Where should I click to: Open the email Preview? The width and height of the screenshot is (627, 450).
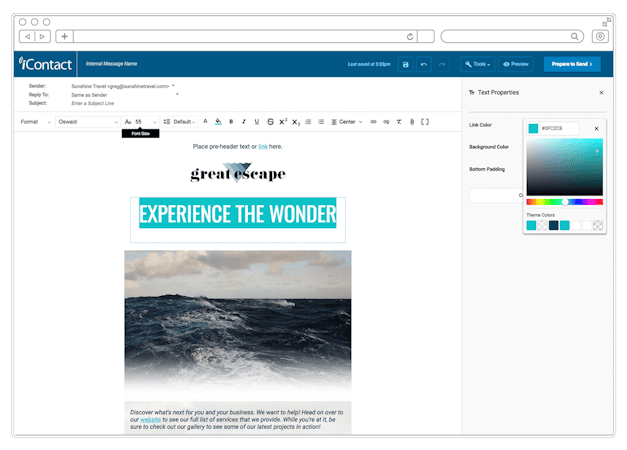(x=516, y=64)
